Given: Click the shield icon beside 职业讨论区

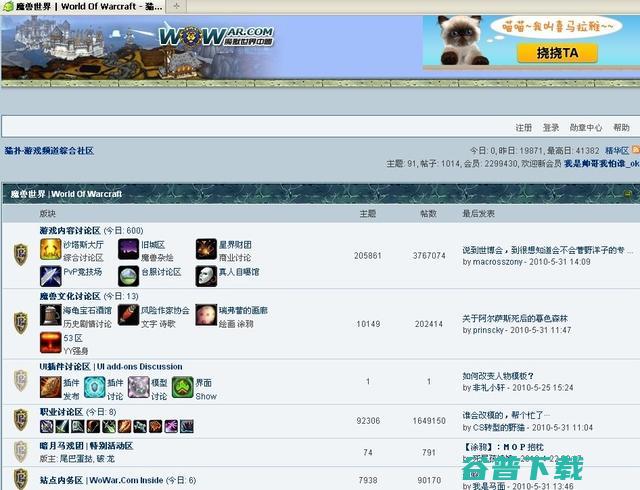Looking at the screenshot, I should pos(21,419).
